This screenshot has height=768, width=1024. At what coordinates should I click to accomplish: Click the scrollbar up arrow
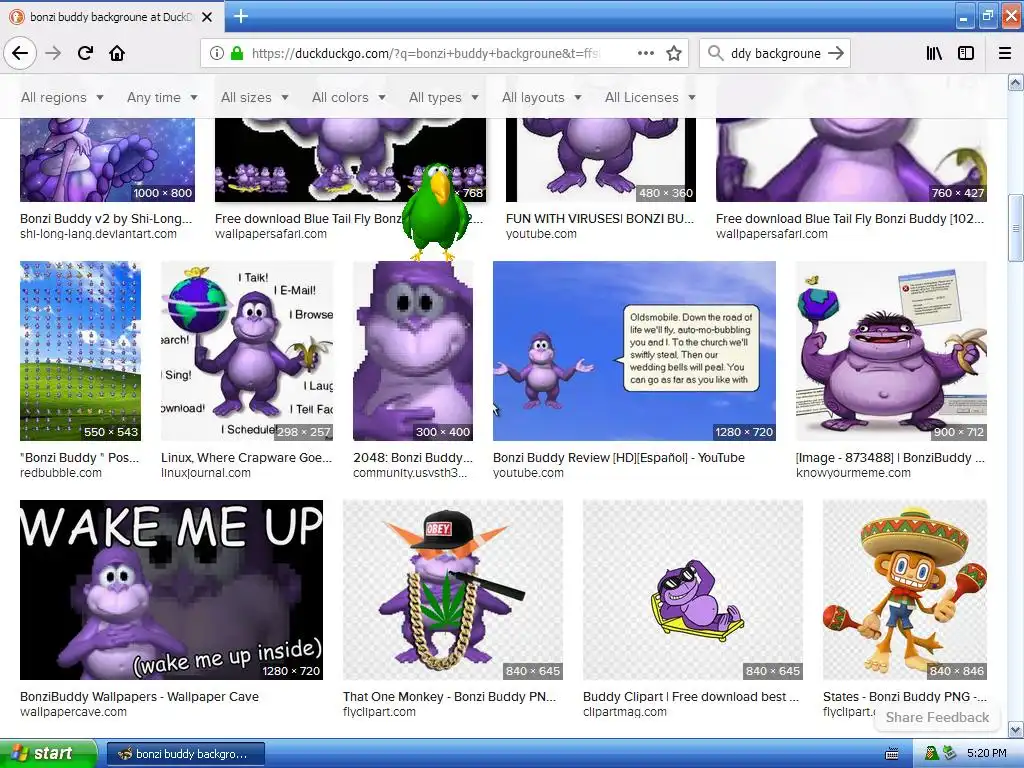point(1016,82)
